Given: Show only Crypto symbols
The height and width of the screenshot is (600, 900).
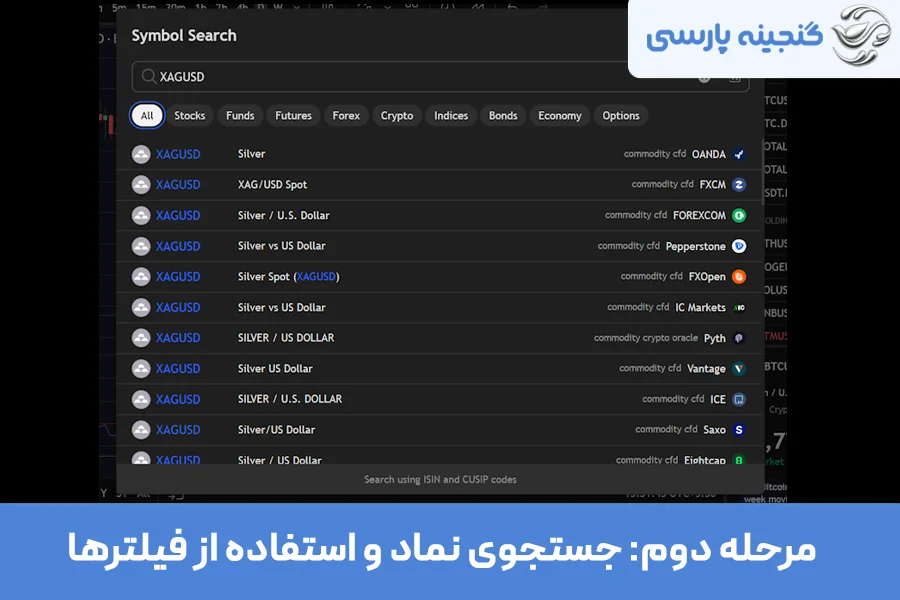Looking at the screenshot, I should [397, 115].
